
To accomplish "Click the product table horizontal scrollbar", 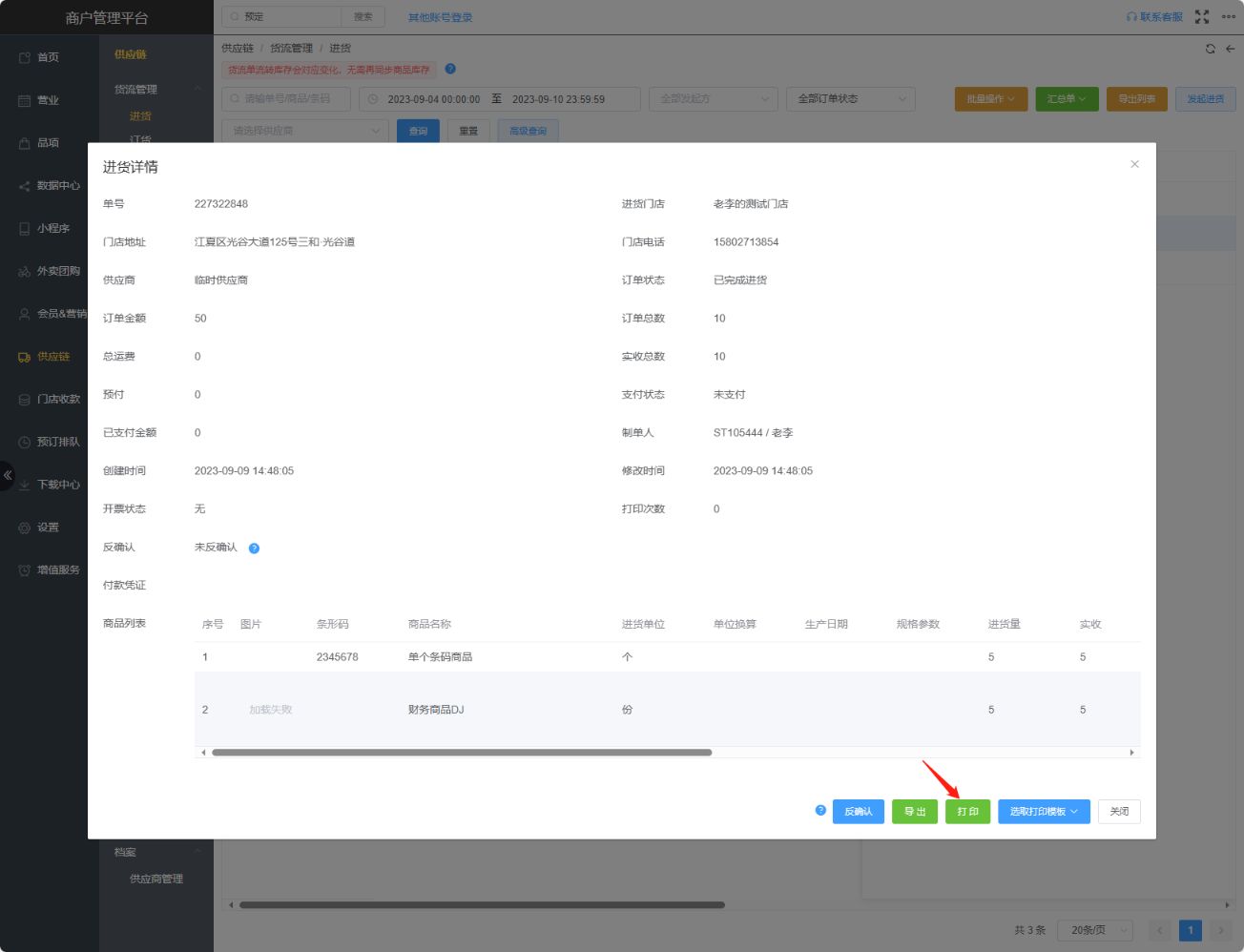I will click(x=462, y=753).
